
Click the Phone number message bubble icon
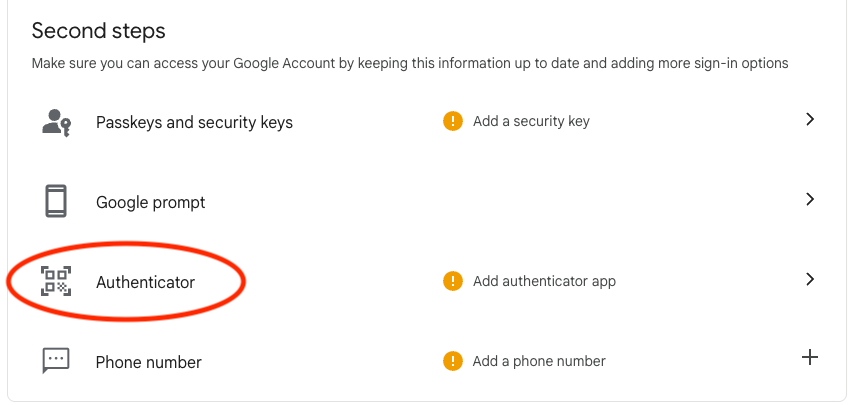(56, 361)
